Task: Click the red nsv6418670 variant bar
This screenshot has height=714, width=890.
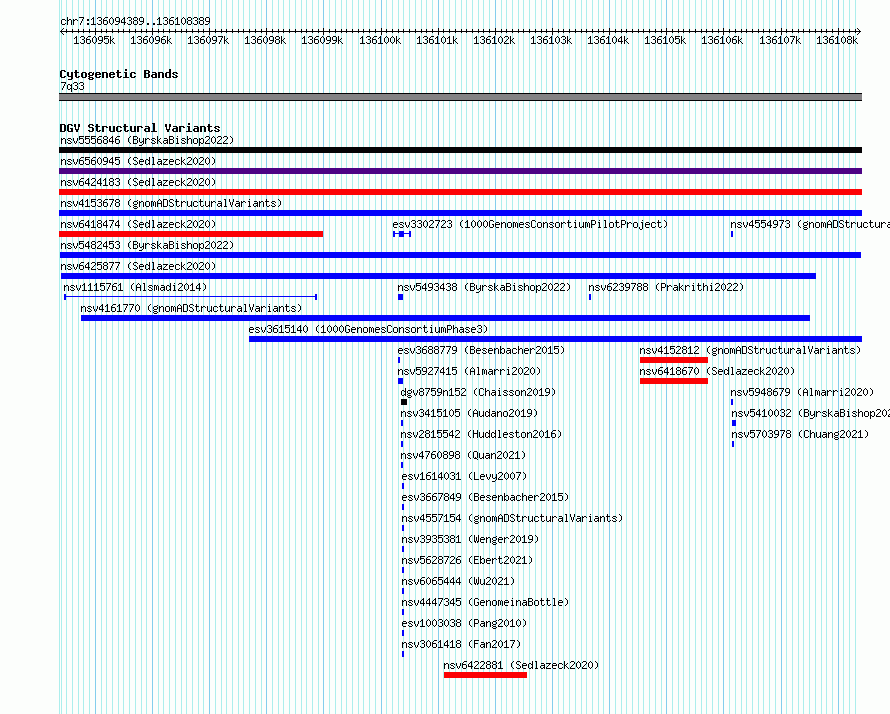Action: point(674,381)
